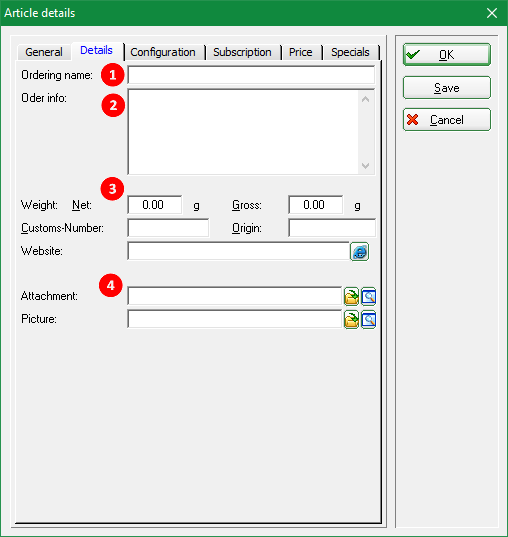Click the Oder info scrollbar down arrow
The height and width of the screenshot is (537, 508).
pyautogui.click(x=365, y=166)
